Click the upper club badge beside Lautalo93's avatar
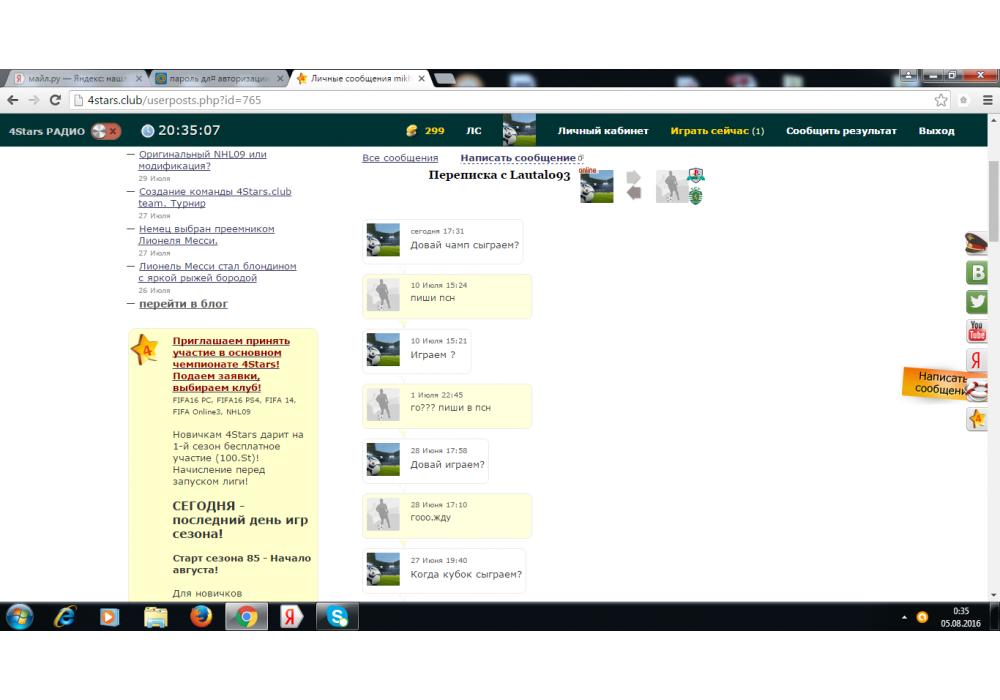This screenshot has height=700, width=1000. (x=696, y=175)
